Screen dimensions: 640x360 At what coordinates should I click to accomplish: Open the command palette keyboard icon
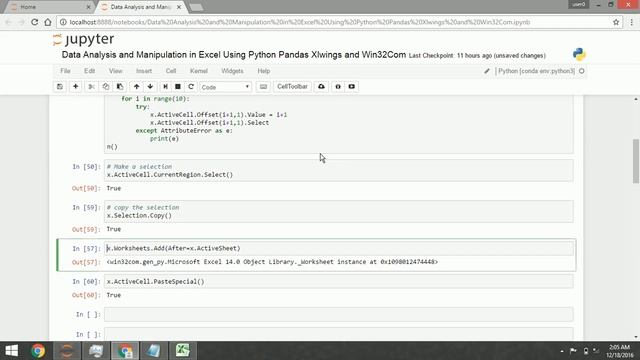click(263, 87)
